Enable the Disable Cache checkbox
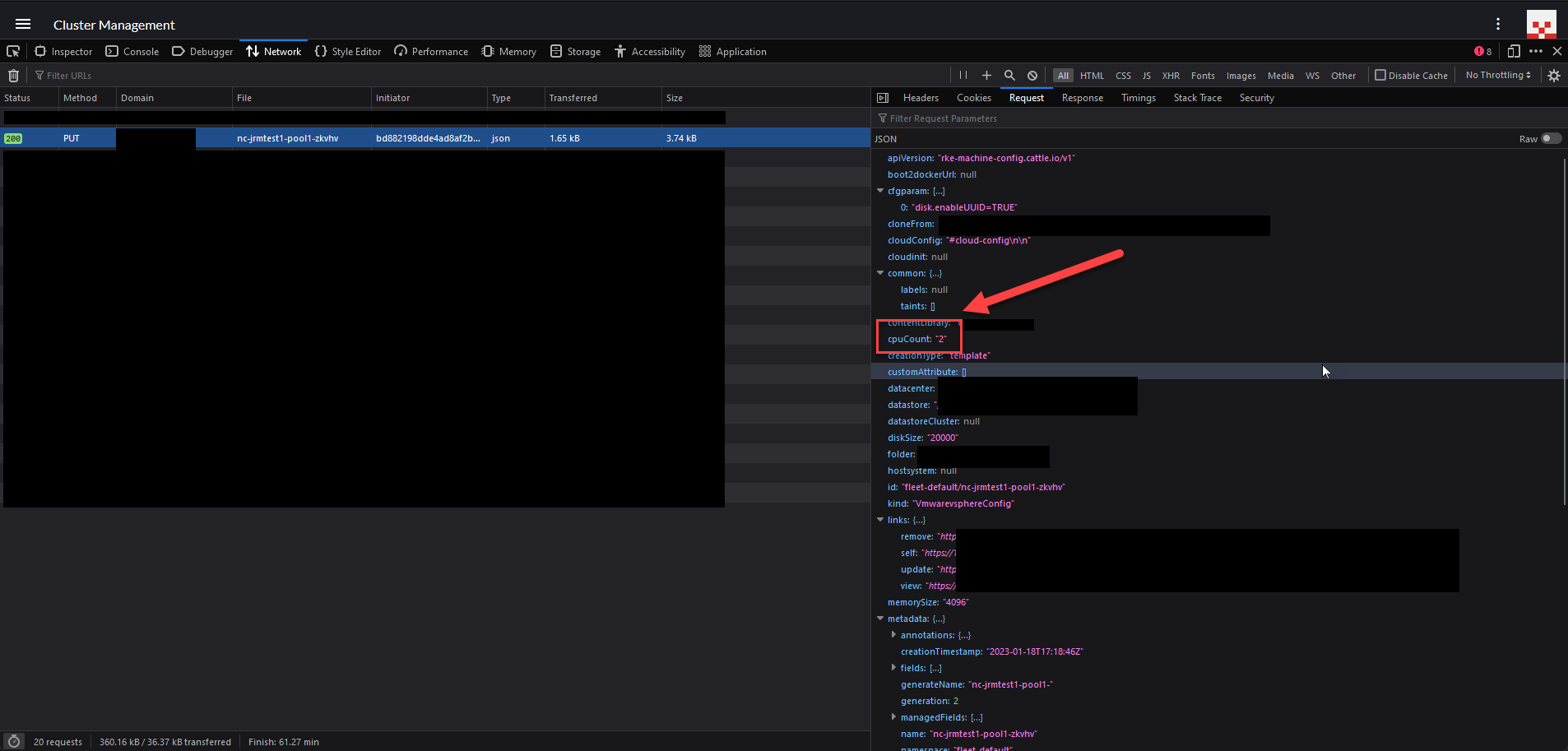Screen dimensions: 1568x751 tap(1380, 75)
